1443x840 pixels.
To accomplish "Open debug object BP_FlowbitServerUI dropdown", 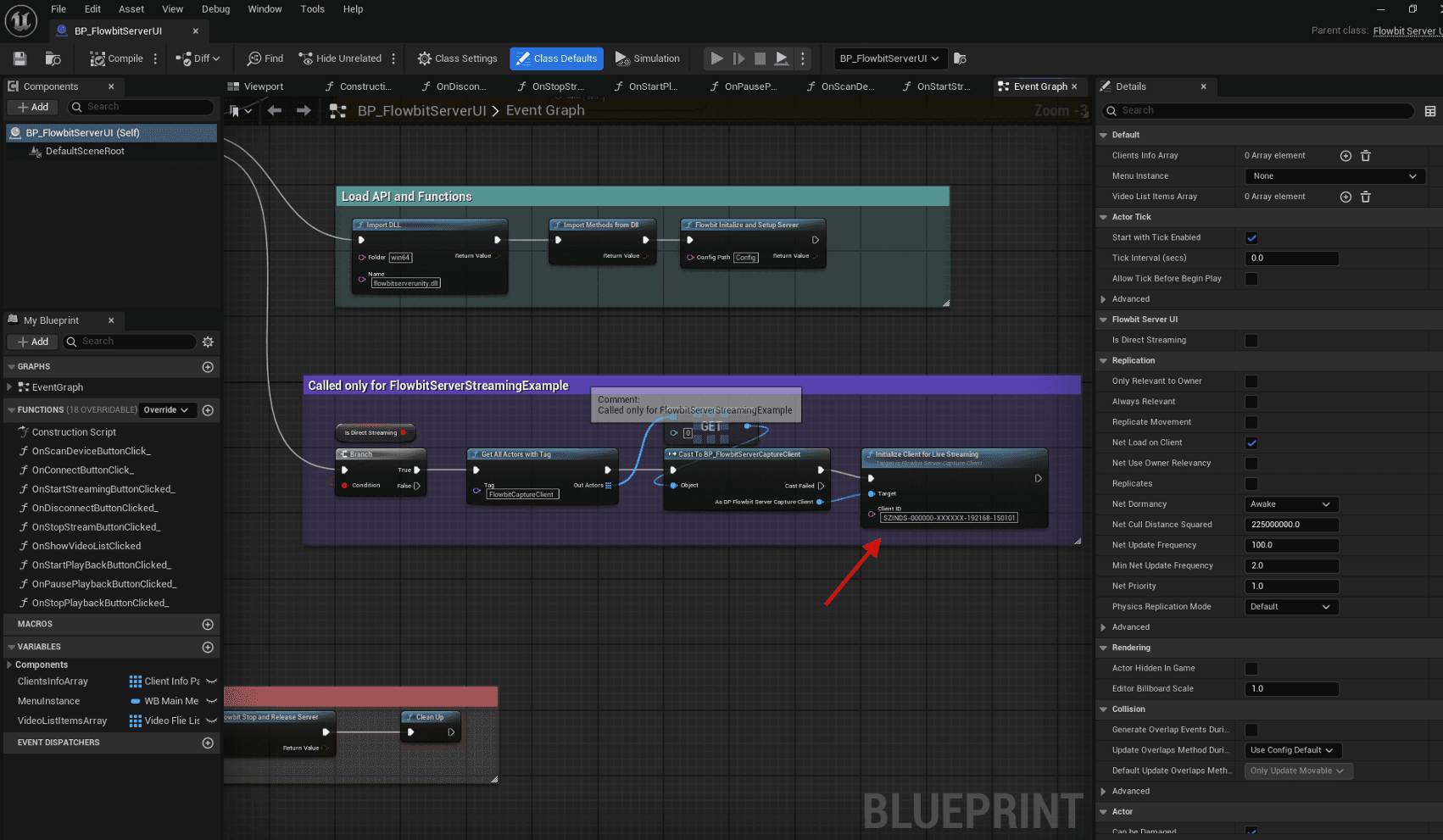I will coord(889,58).
